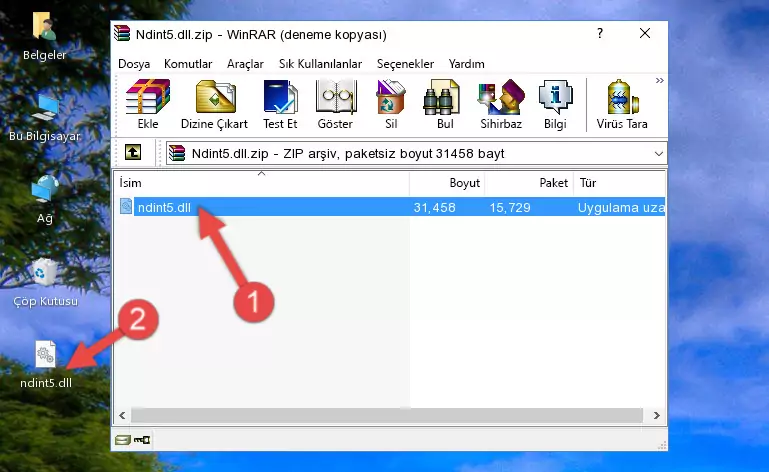Select the ndint5.dll desktop file
769x472 pixels.
coord(46,365)
